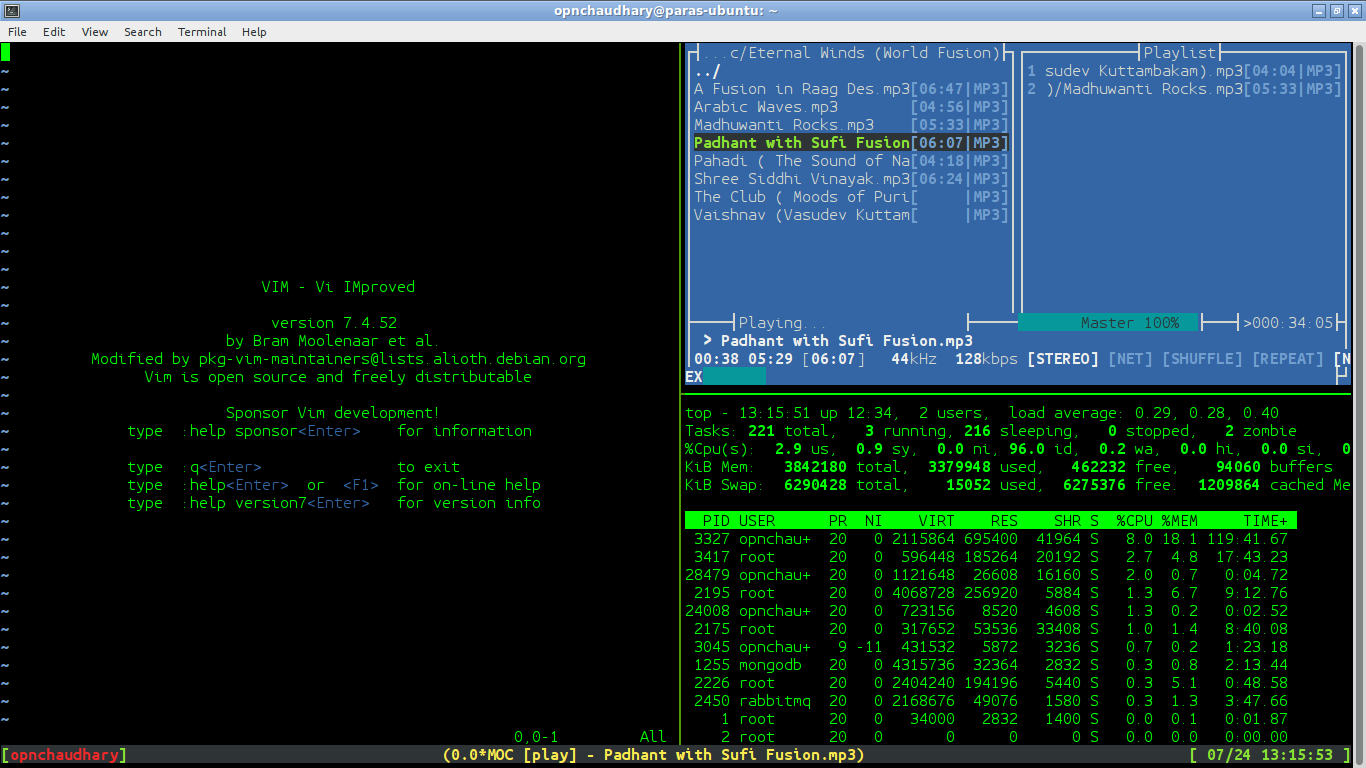Maximize the terminal window
This screenshot has height=768, width=1366.
click(1336, 10)
